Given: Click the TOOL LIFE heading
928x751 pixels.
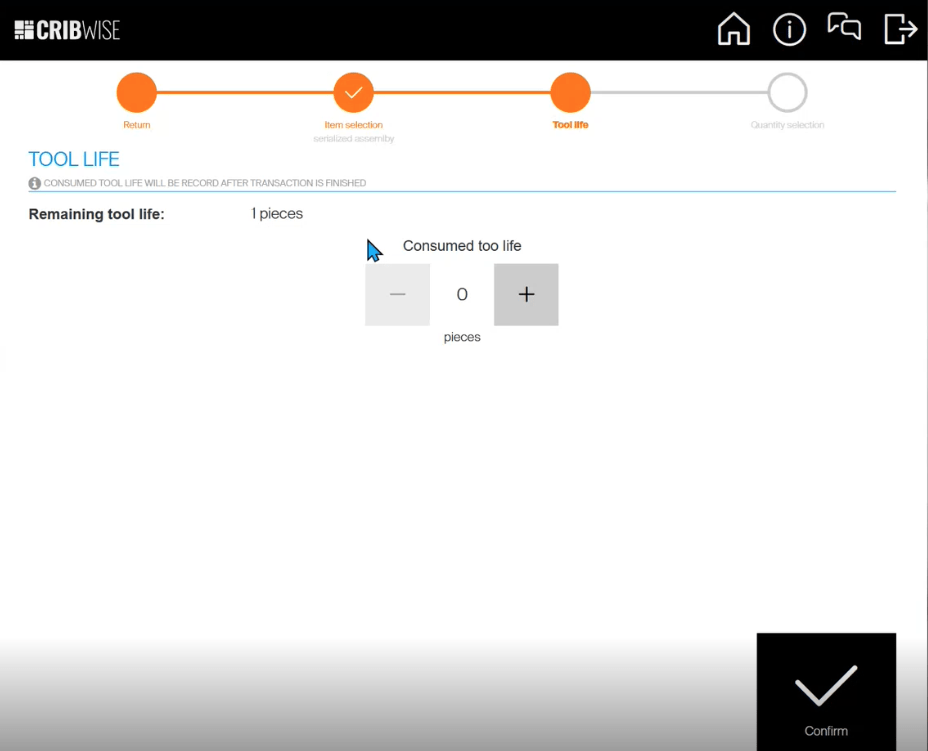Looking at the screenshot, I should tap(74, 160).
